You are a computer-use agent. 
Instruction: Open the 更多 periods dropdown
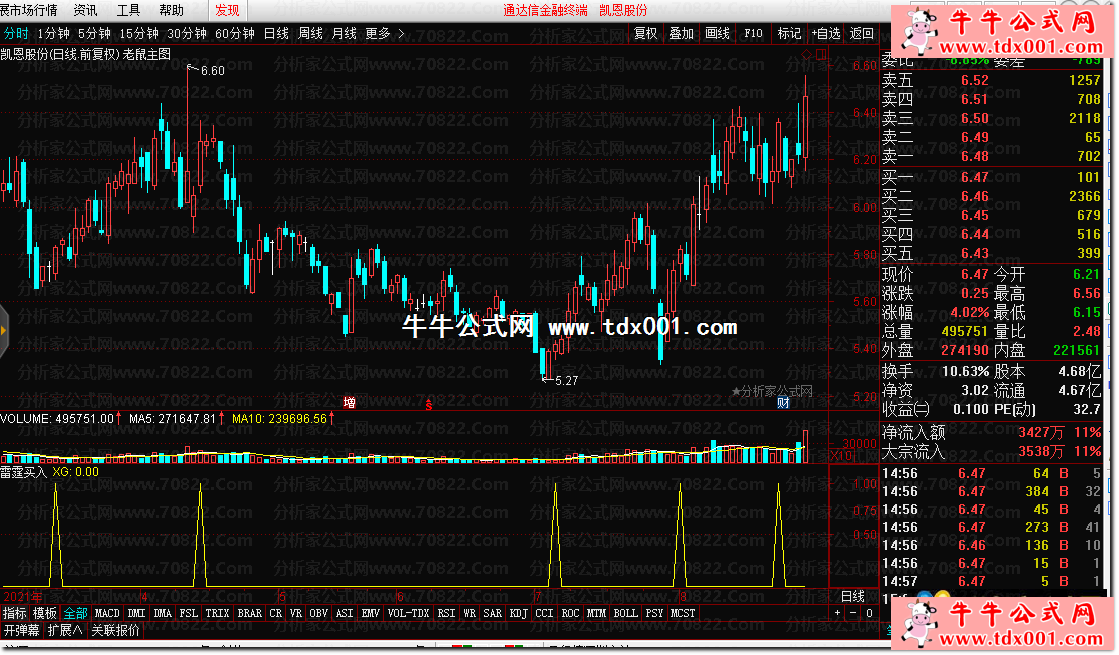coord(385,34)
